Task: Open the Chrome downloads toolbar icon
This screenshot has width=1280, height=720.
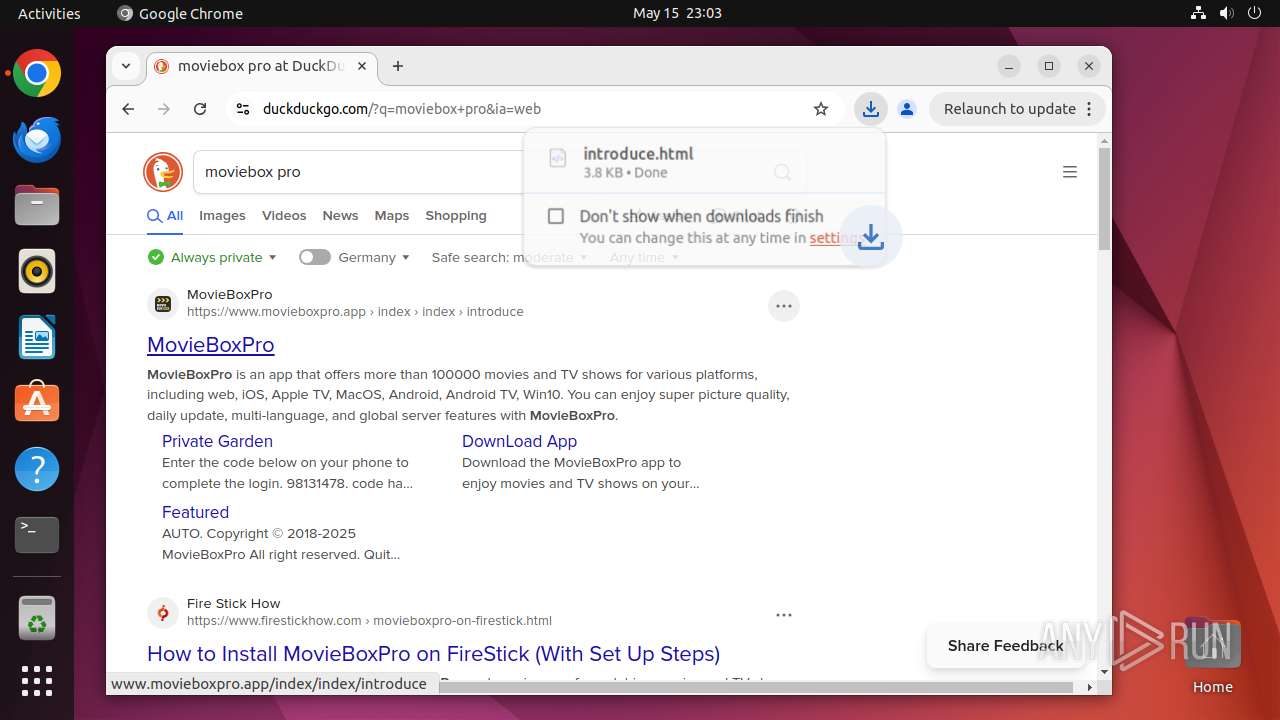Action: (x=871, y=109)
